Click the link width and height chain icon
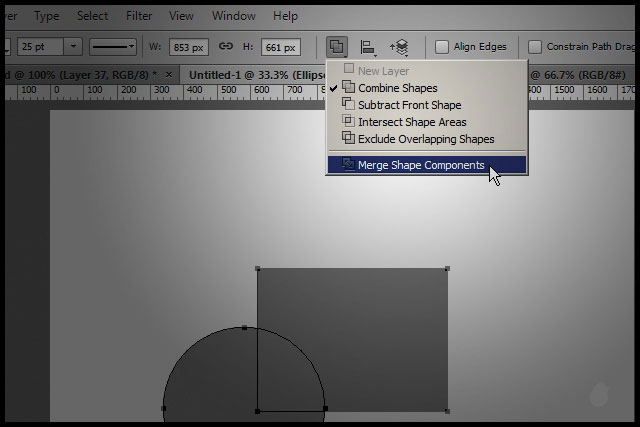This screenshot has width=640, height=427. tap(226, 47)
